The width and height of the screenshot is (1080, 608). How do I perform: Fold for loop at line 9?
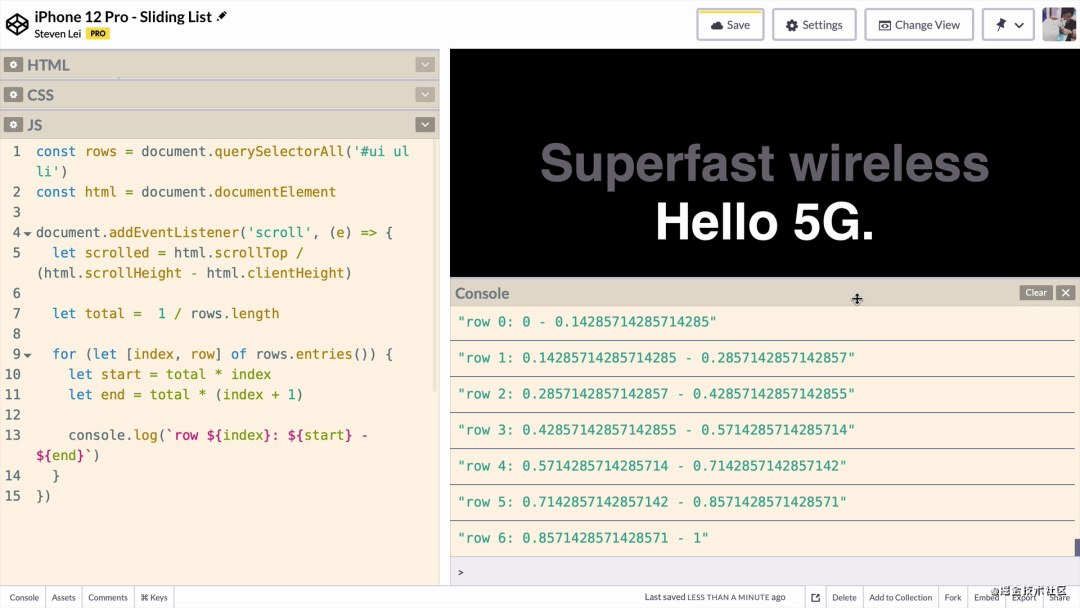click(28, 355)
